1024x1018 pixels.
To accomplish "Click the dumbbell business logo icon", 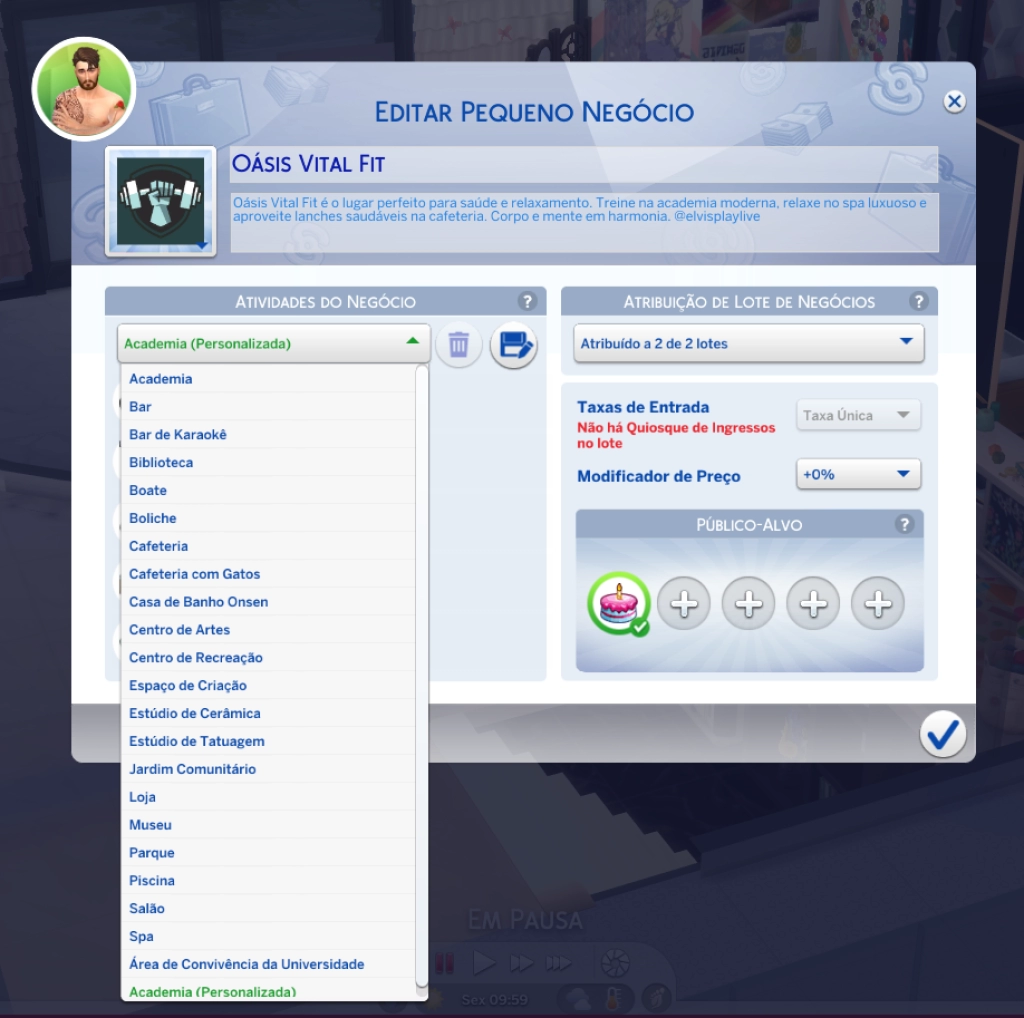I will (160, 201).
